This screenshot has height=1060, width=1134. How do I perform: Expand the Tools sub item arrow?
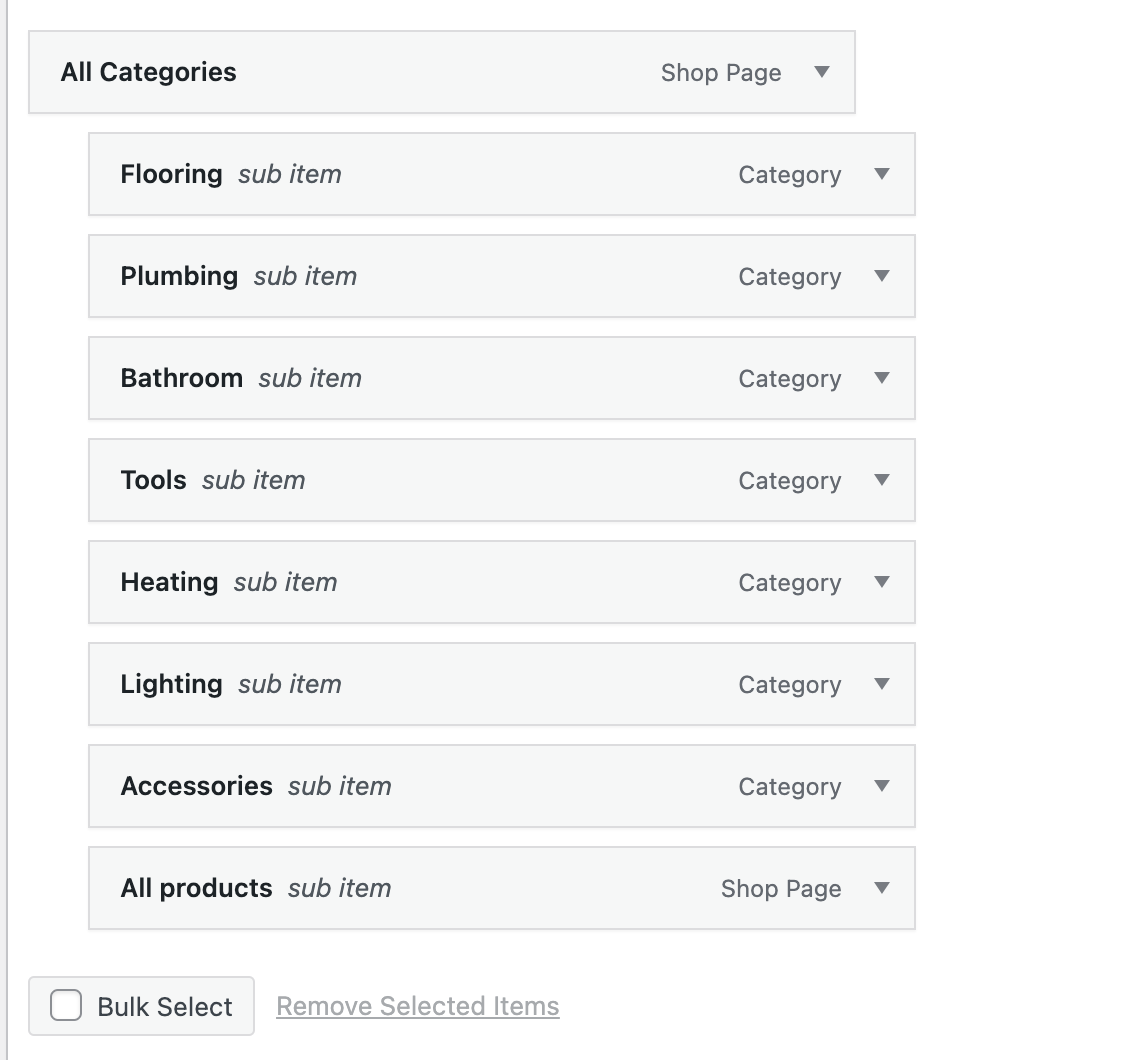point(882,480)
